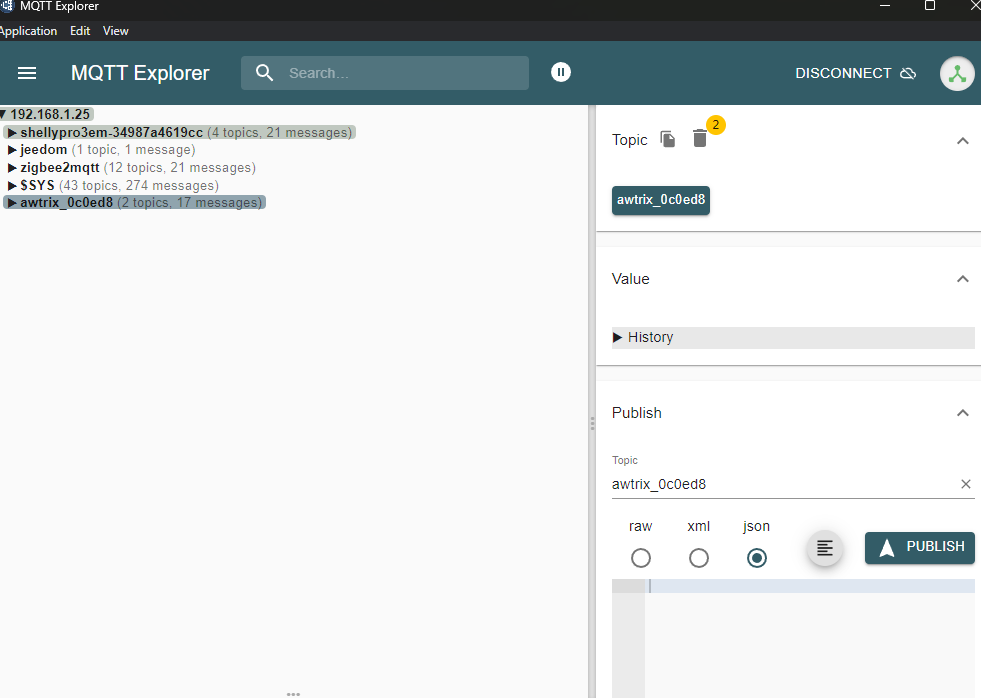Click the DISCONNECT button
Viewport: 981px width, 698px height.
(x=855, y=73)
